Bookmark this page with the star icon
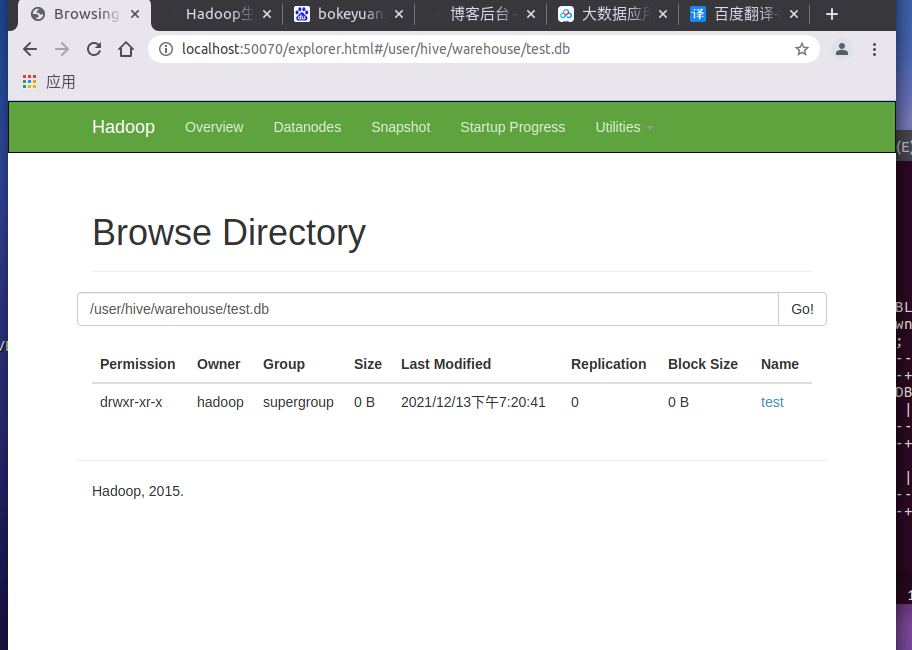 801,49
